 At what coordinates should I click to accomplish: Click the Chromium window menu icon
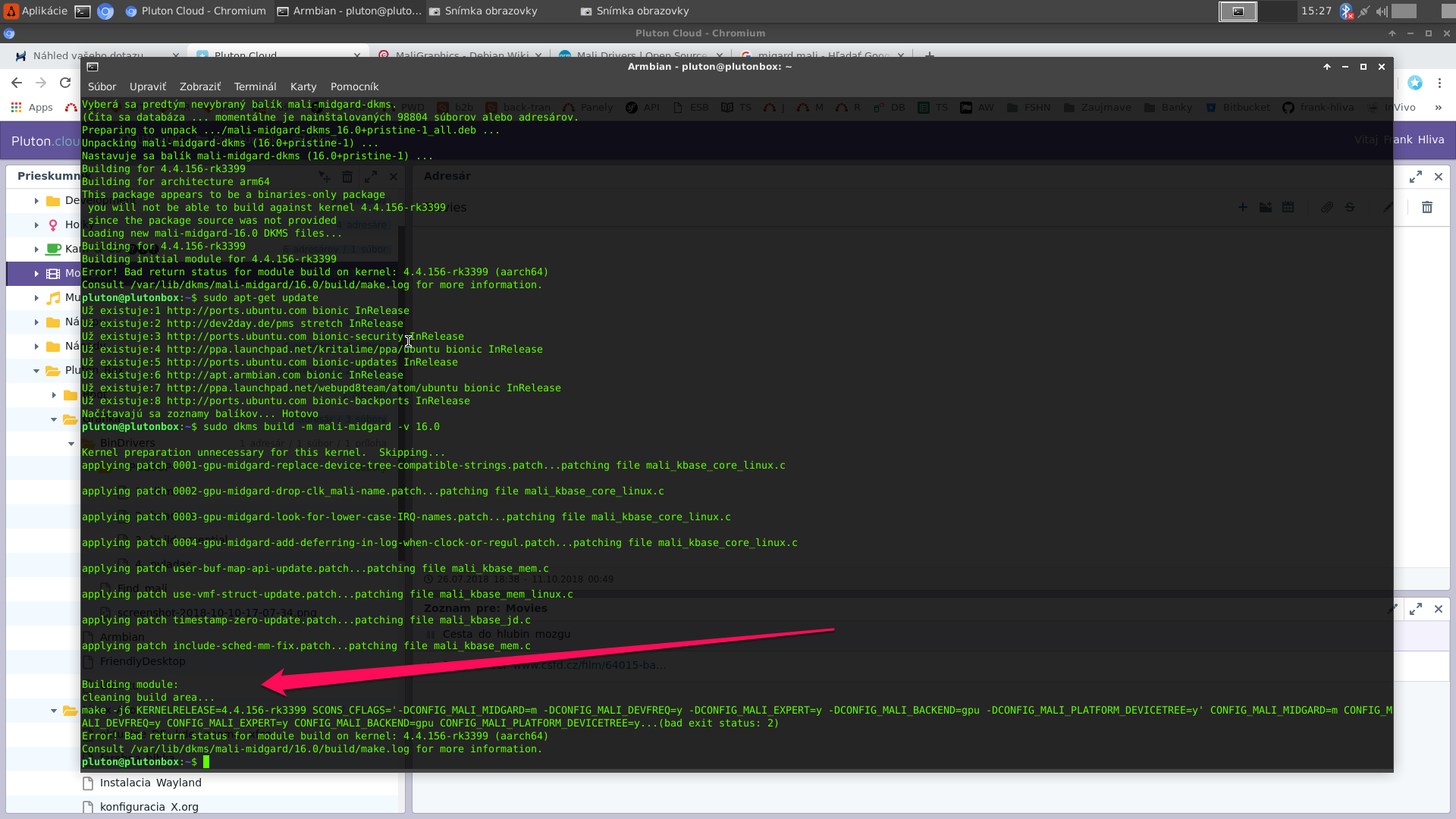pyautogui.click(x=9, y=33)
